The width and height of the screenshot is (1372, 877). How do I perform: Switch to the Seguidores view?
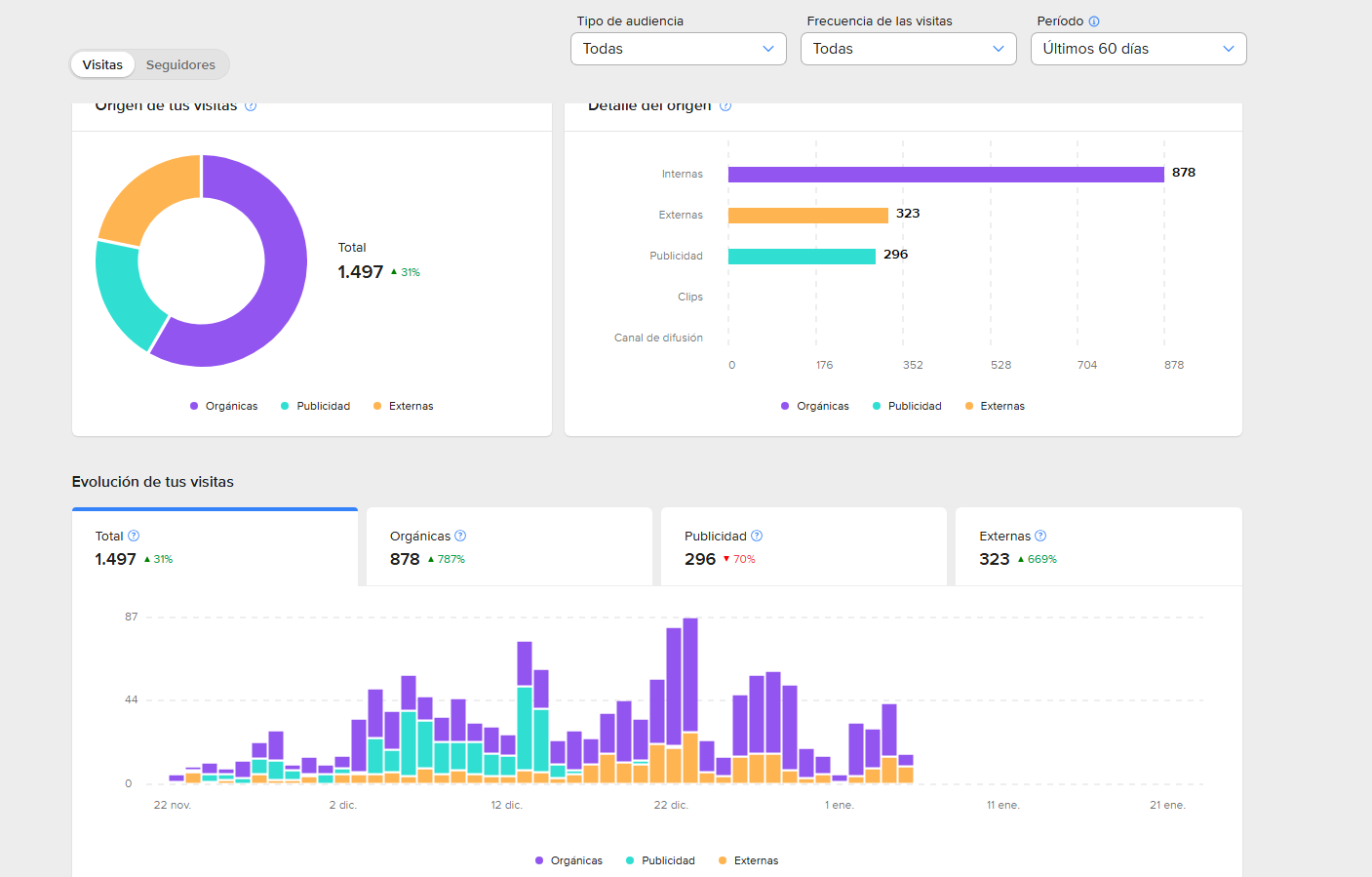180,65
